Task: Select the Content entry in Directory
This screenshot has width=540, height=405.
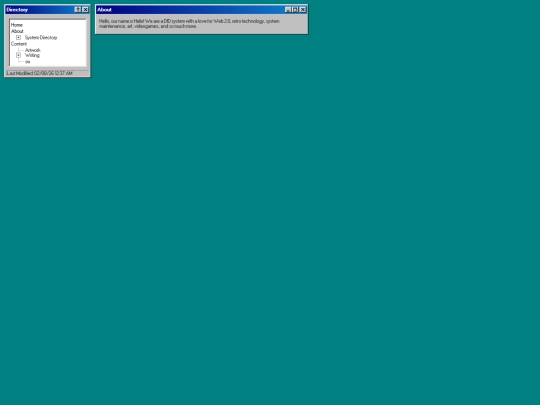Action: tap(19, 44)
